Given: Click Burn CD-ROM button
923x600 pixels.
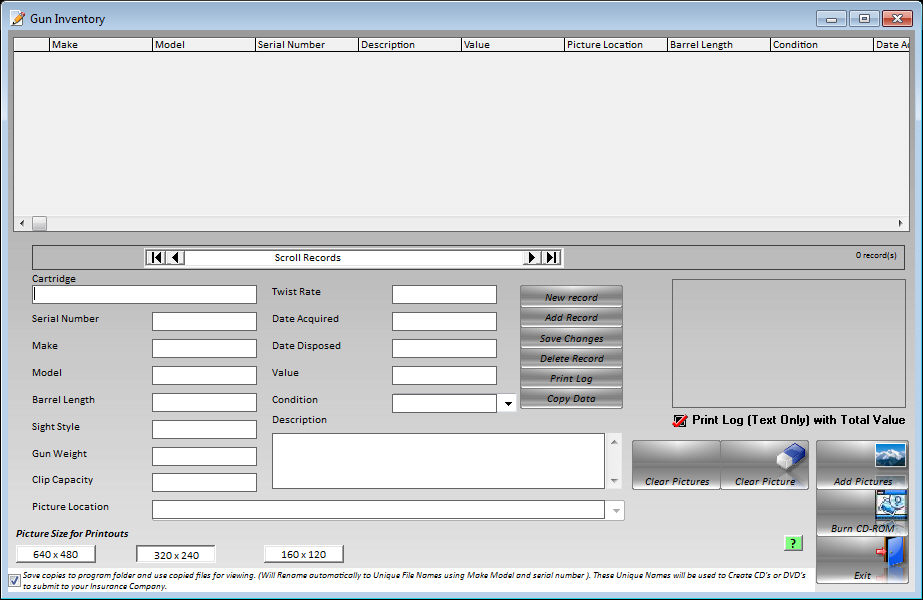Looking at the screenshot, I should (862, 513).
